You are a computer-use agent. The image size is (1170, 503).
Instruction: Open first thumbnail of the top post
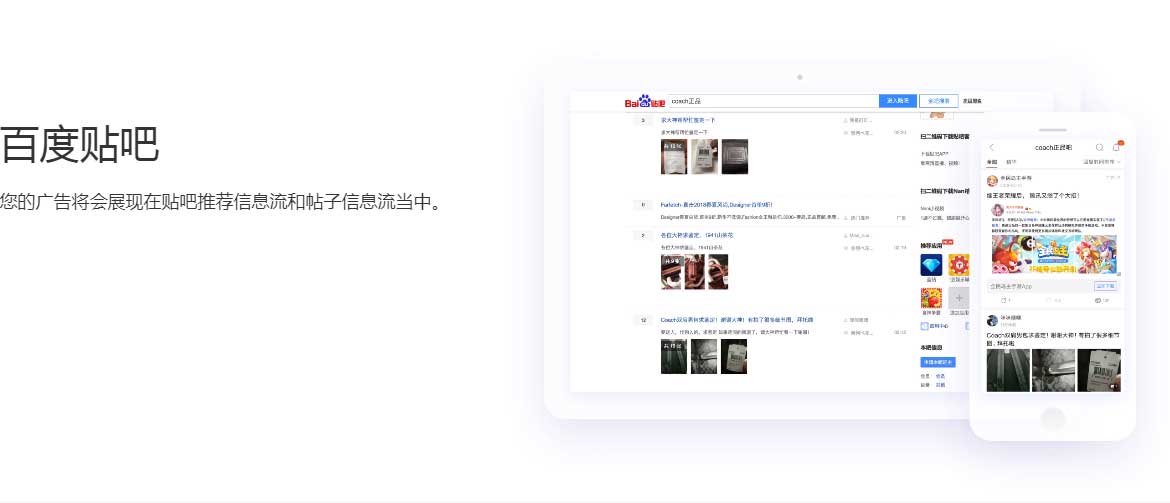(x=674, y=156)
